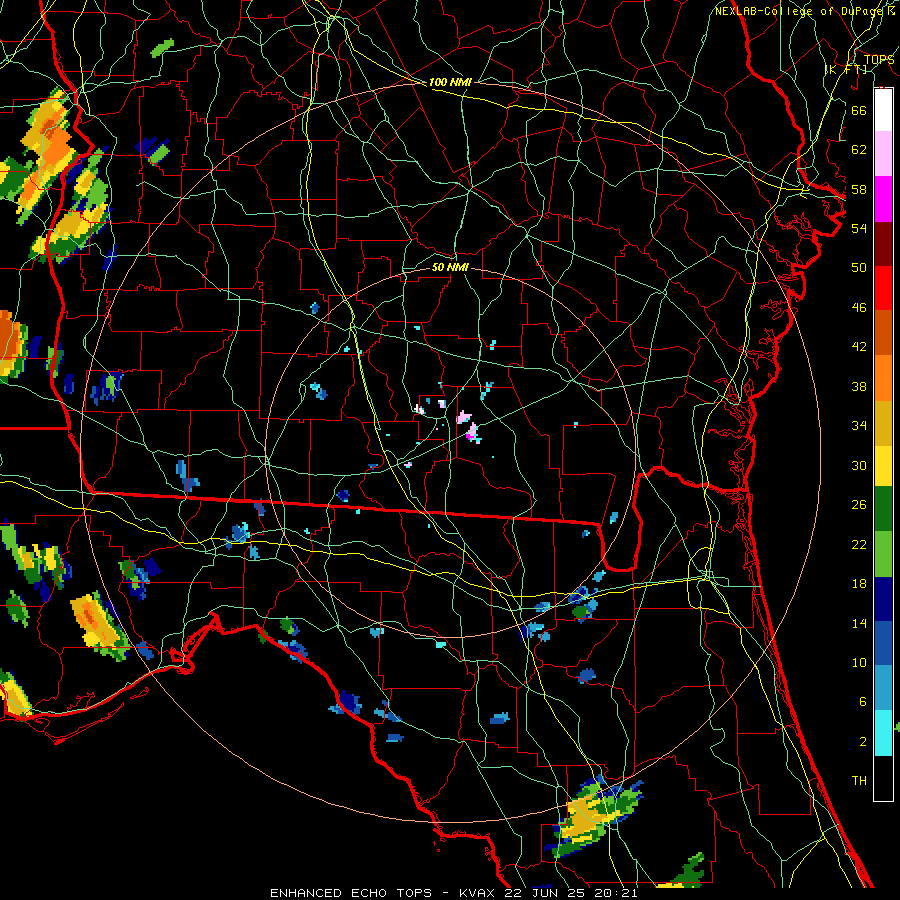The height and width of the screenshot is (900, 900).
Task: Click the legend value '50'
Action: click(859, 268)
